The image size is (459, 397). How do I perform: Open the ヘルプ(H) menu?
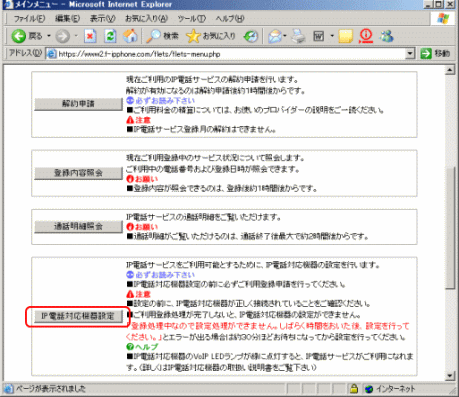pos(230,19)
